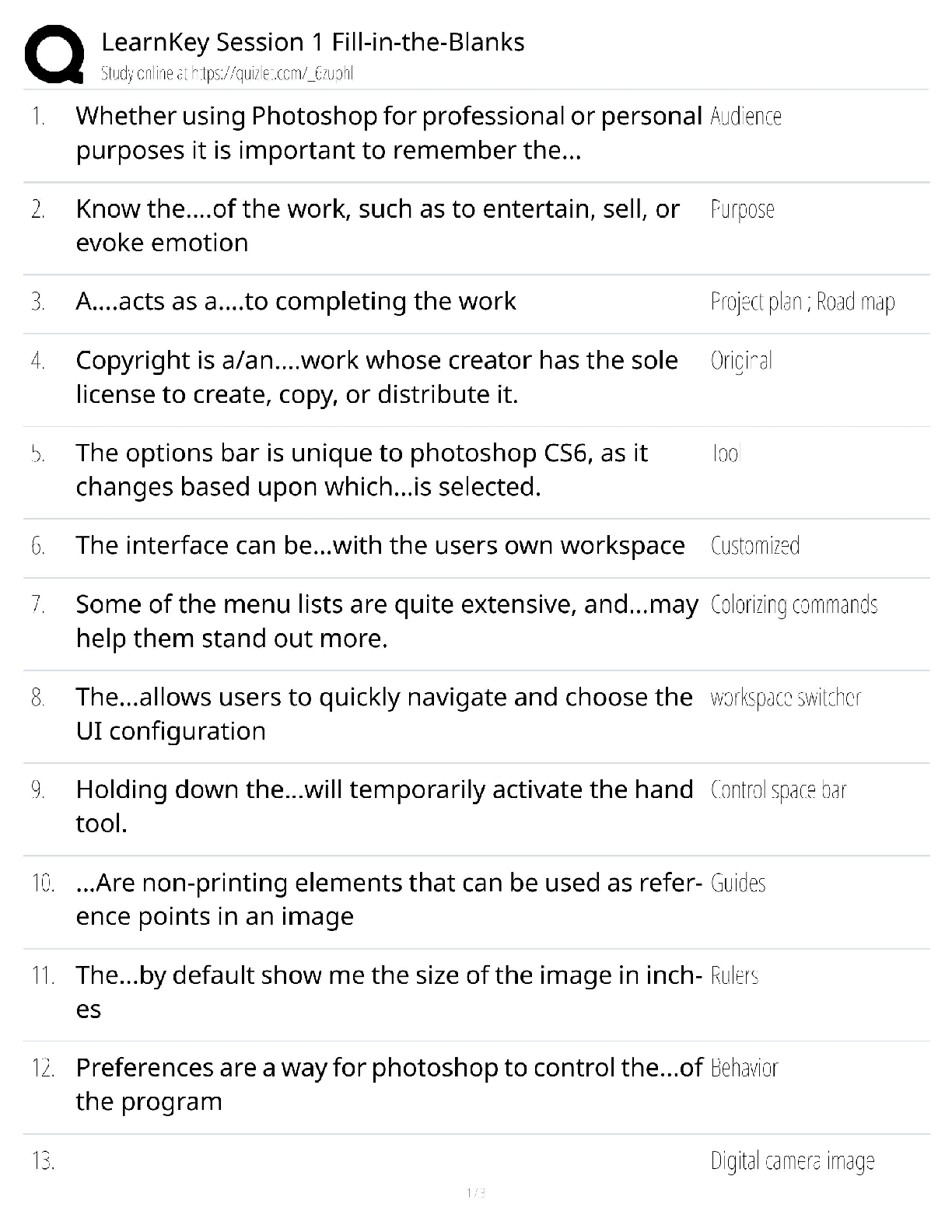Screen dimensions: 952x1232
Task: Select the "Rulers" answer term
Action: 734,976
